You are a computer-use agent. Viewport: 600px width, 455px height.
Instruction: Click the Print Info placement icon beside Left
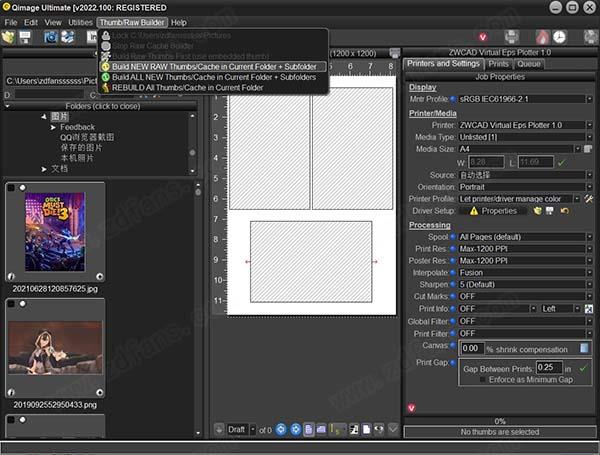589,308
